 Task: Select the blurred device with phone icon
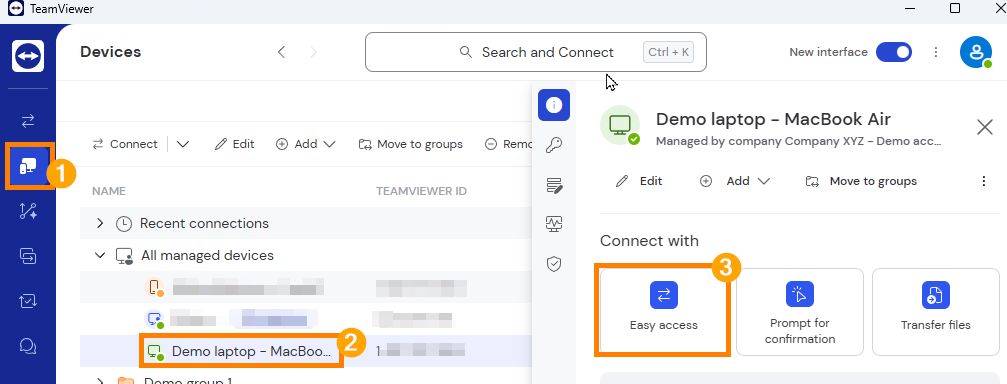pyautogui.click(x=306, y=287)
